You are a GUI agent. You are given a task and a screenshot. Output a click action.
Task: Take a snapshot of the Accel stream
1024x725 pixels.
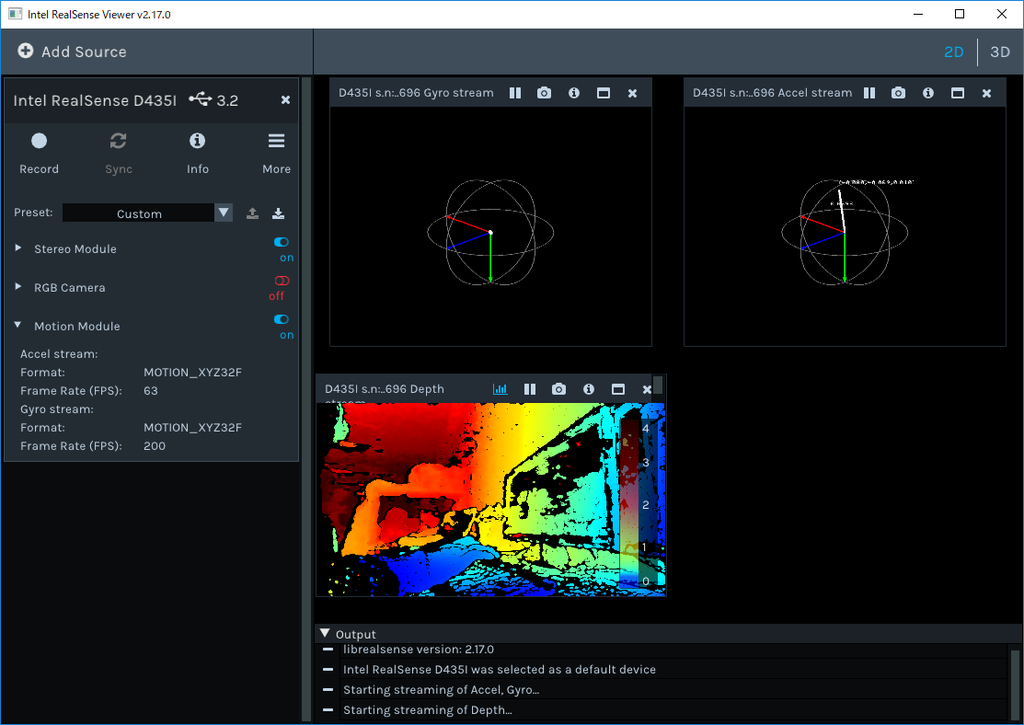pos(899,93)
